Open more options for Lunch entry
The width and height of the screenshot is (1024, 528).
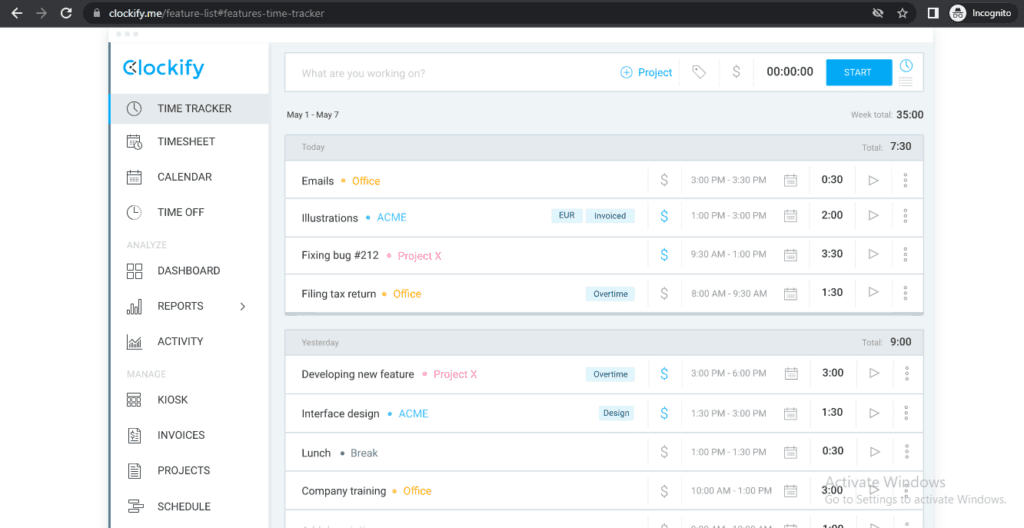coord(905,452)
